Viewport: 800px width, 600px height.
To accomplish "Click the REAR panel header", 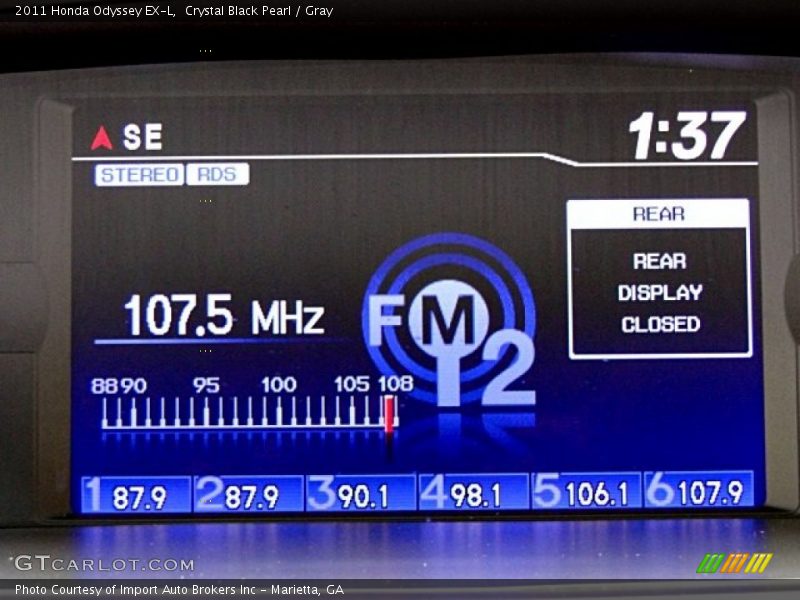I will [658, 214].
